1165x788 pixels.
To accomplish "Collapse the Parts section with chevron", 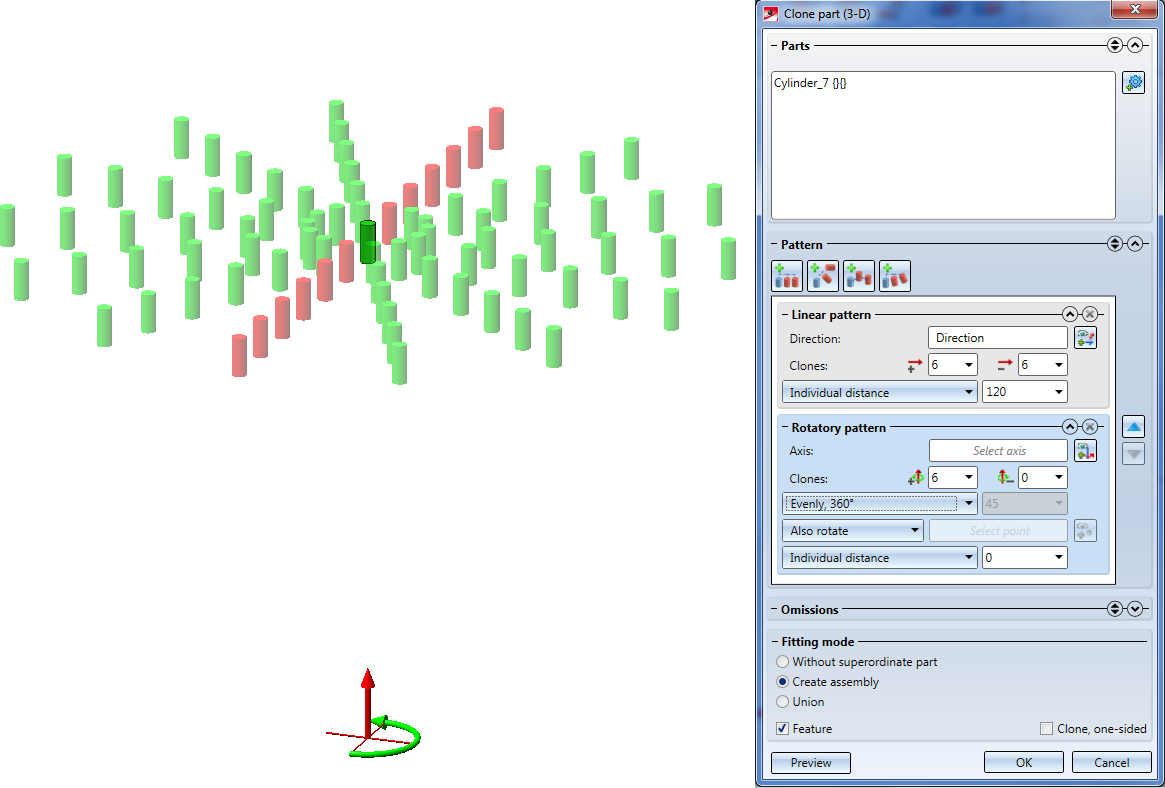I will pos(1135,45).
